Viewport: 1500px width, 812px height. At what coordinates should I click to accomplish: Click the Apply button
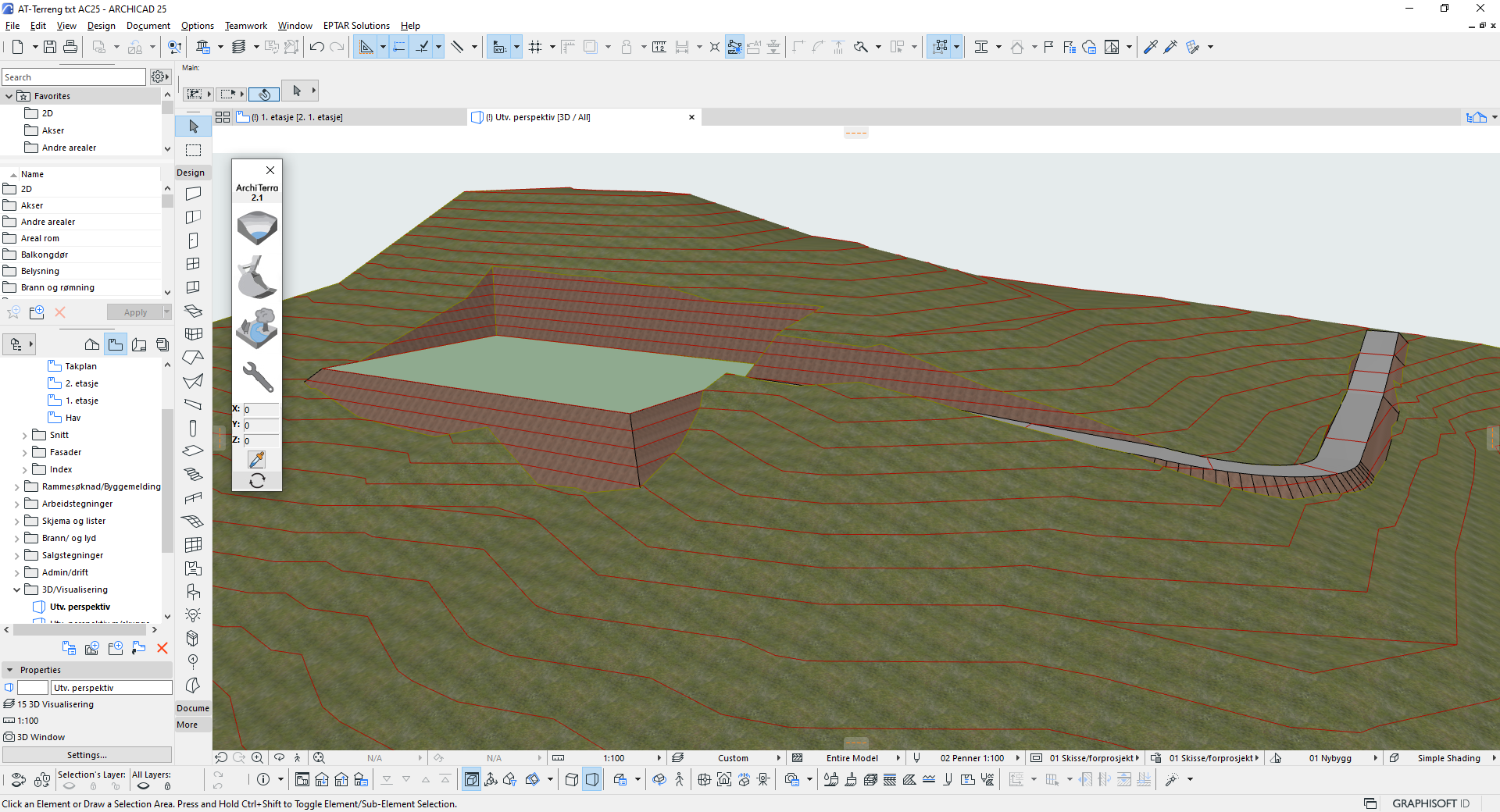(135, 312)
